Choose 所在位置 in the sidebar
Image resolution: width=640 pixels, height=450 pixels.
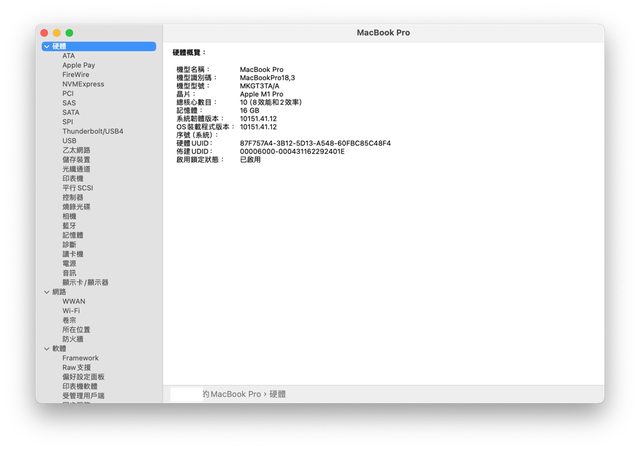(x=76, y=330)
